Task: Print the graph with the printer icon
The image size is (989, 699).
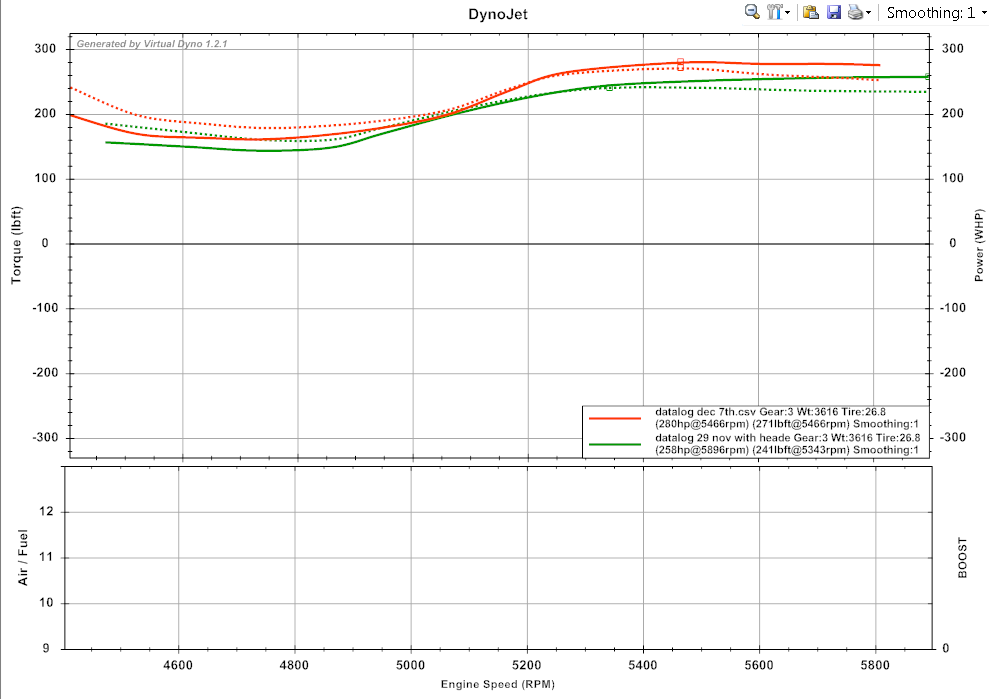Action: [x=855, y=12]
